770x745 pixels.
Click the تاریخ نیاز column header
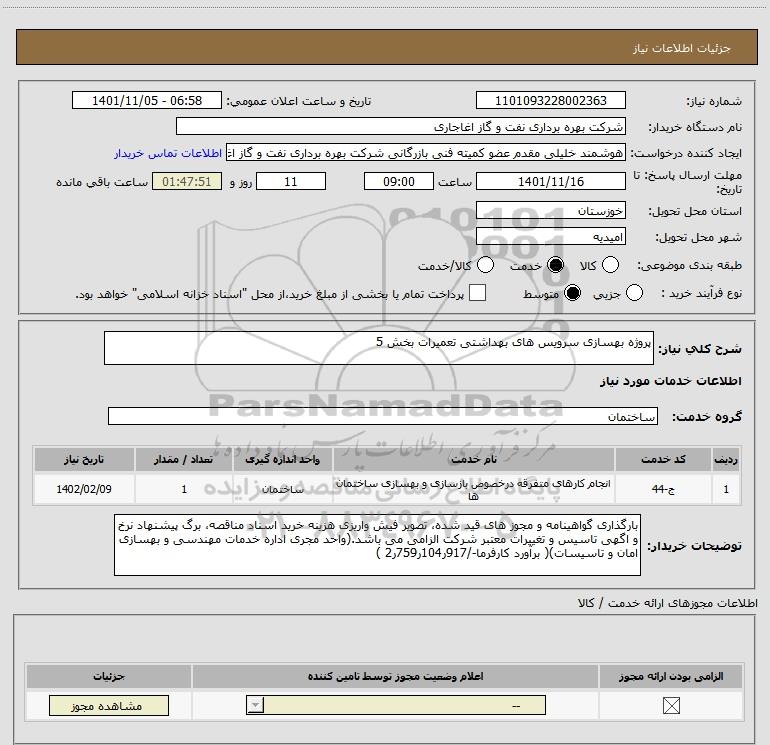[84, 459]
